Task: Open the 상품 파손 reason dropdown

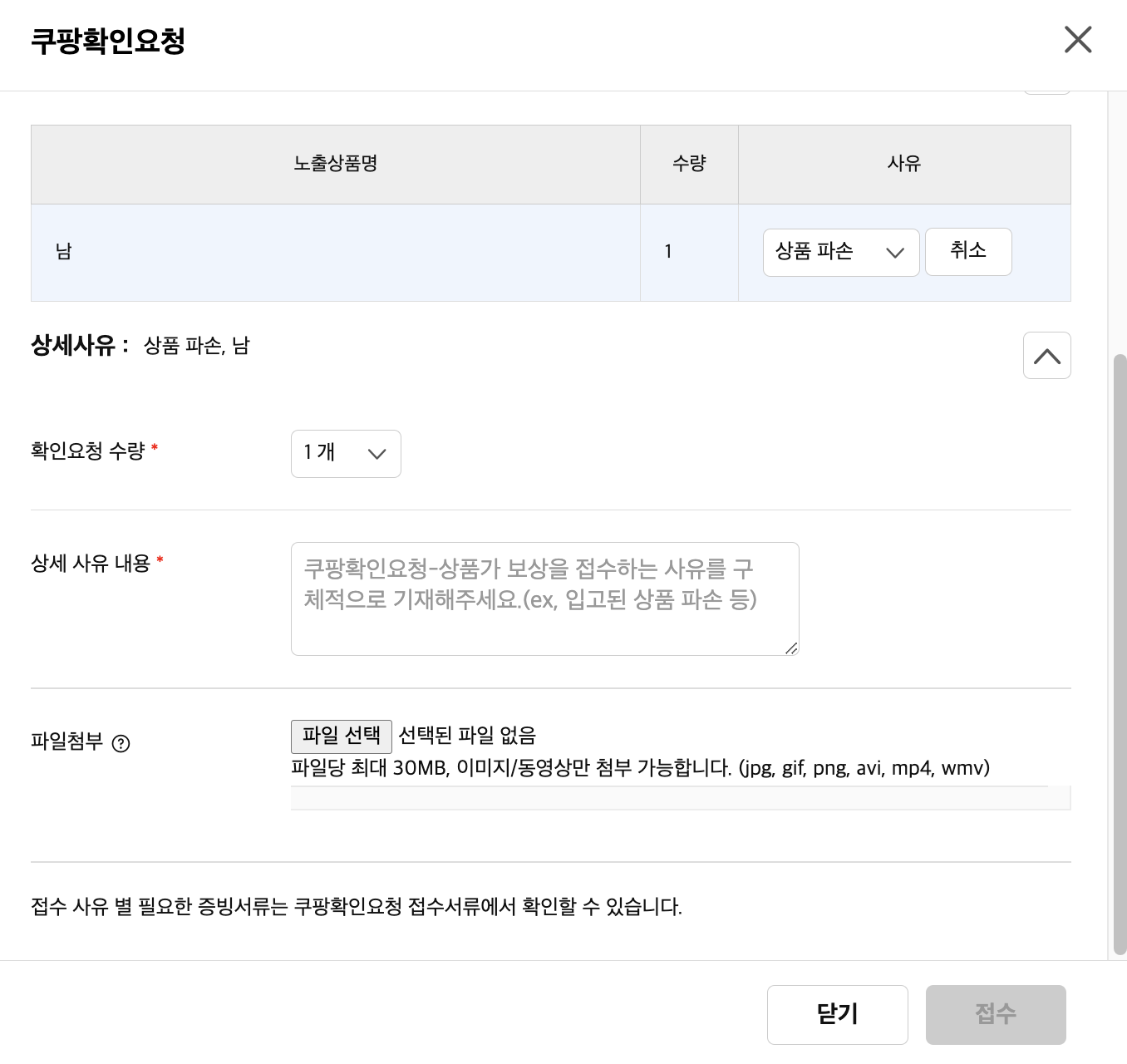Action: [841, 252]
